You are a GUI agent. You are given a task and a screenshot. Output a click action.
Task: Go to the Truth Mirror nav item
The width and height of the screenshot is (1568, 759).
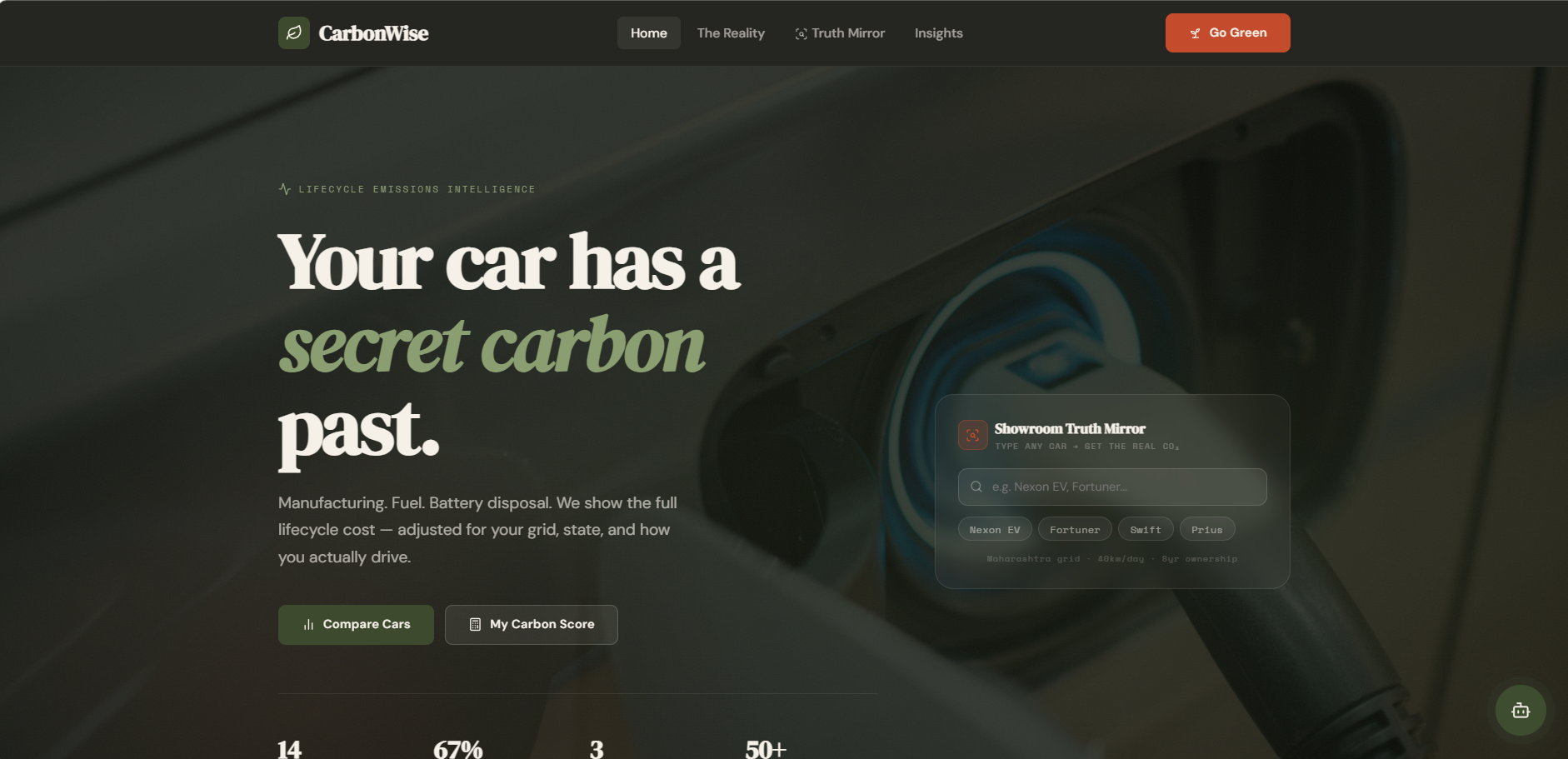[x=840, y=33]
